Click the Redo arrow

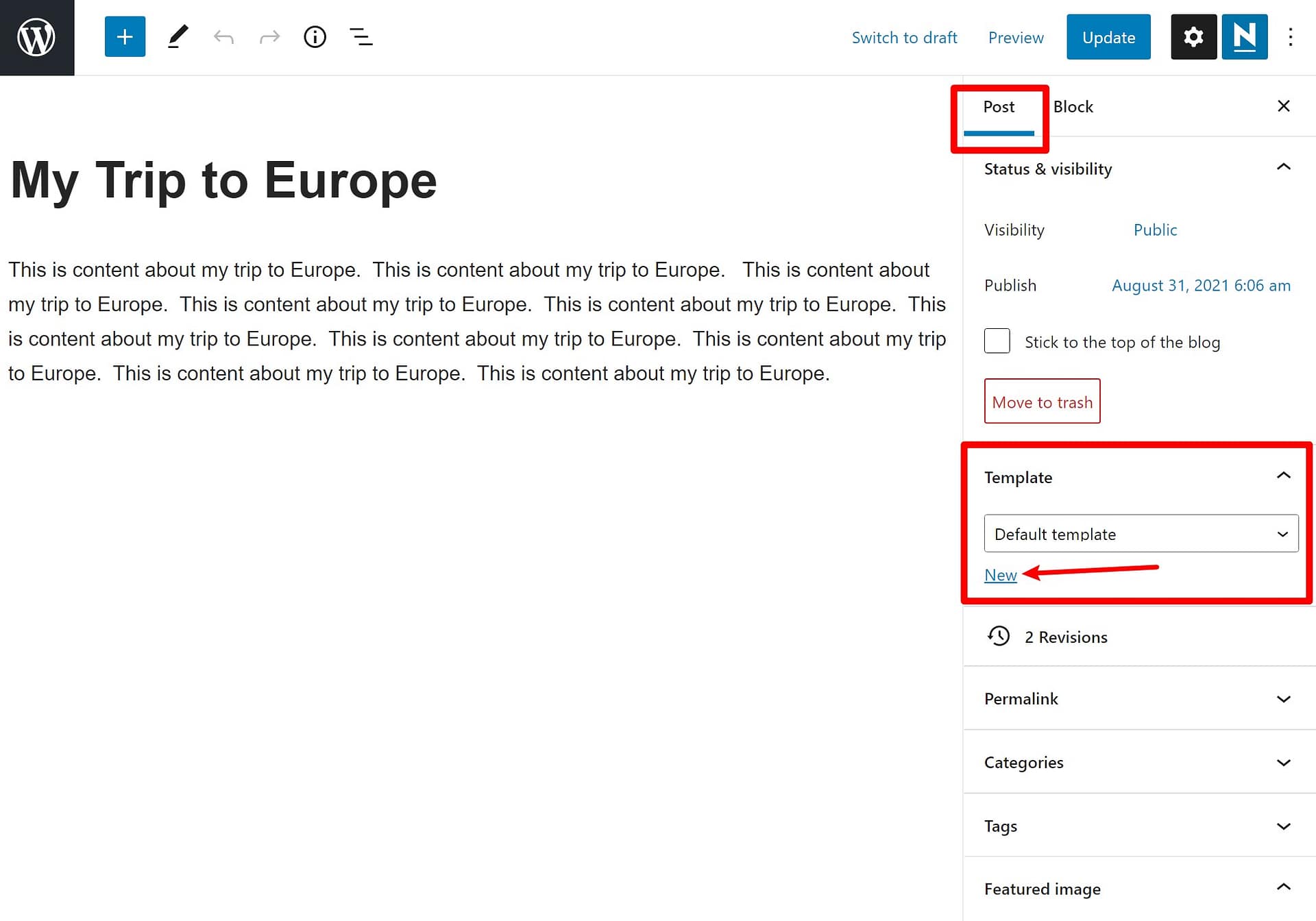[269, 36]
